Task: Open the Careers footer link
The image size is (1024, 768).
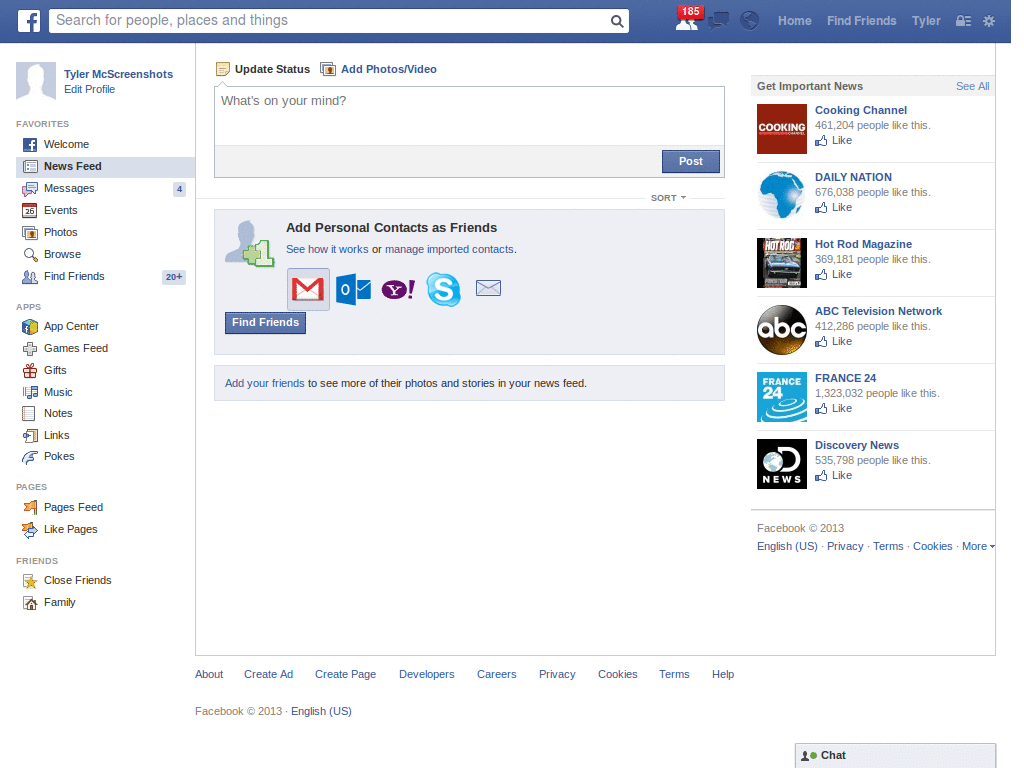Action: pyautogui.click(x=496, y=675)
